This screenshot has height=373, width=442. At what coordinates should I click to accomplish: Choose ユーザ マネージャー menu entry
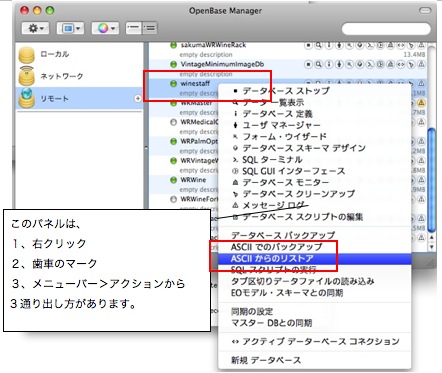point(314,125)
